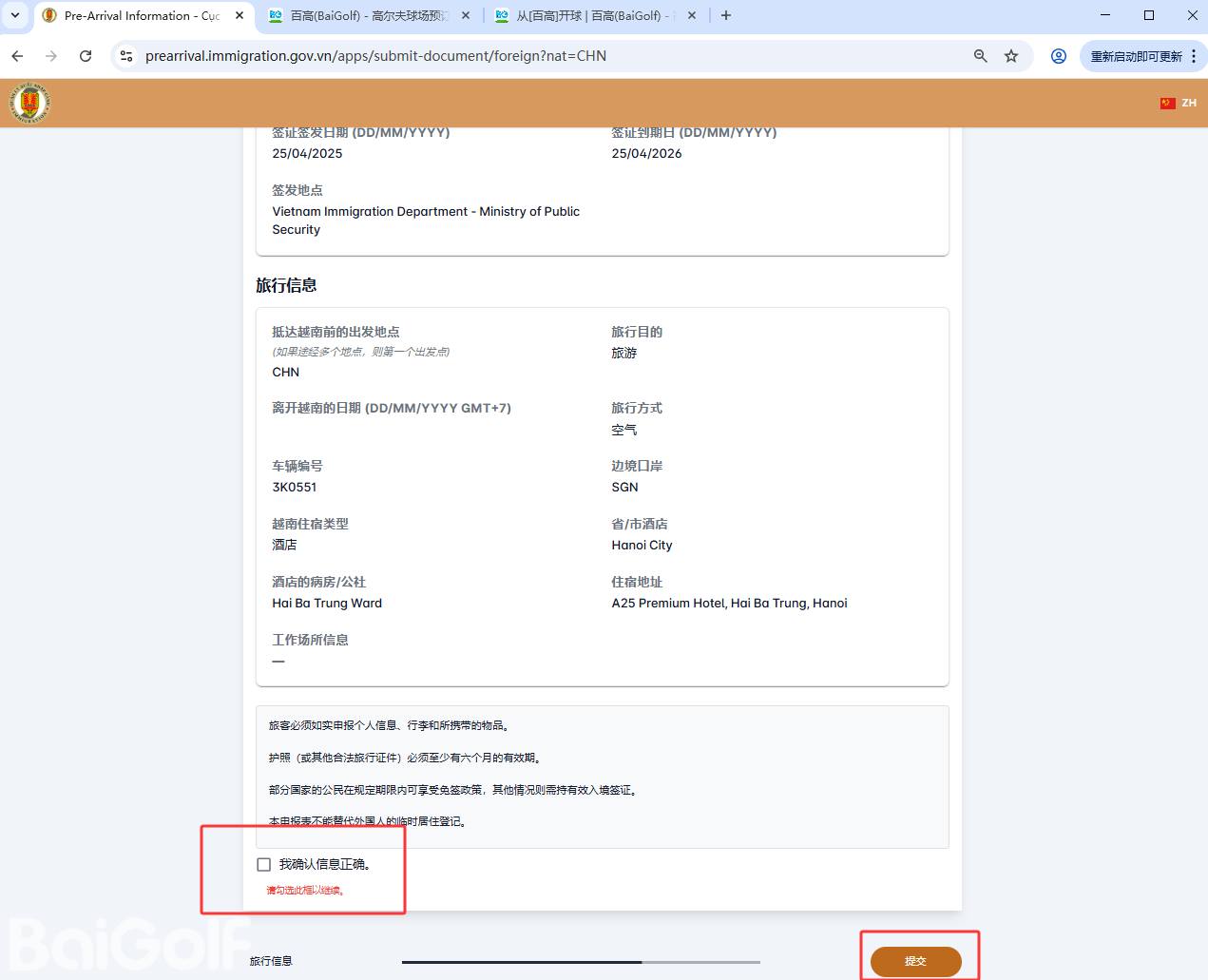Open the ZH language selector
This screenshot has height=980, width=1208.
(1188, 103)
